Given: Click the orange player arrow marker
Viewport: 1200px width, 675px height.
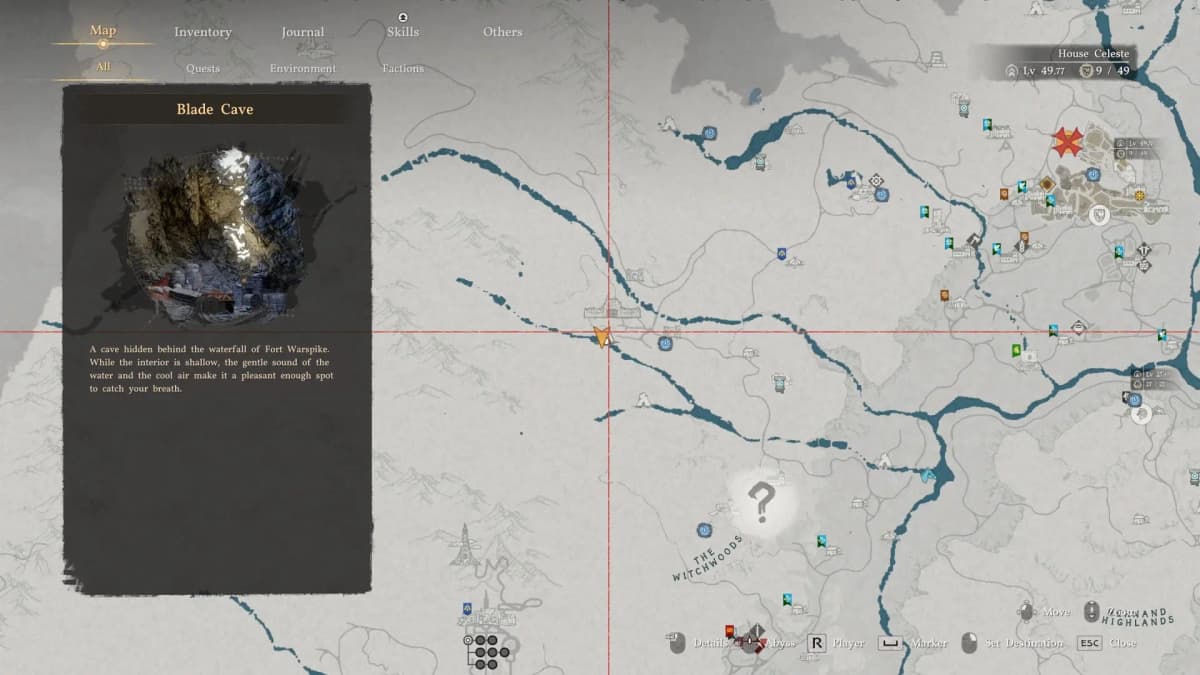Looking at the screenshot, I should 602,337.
